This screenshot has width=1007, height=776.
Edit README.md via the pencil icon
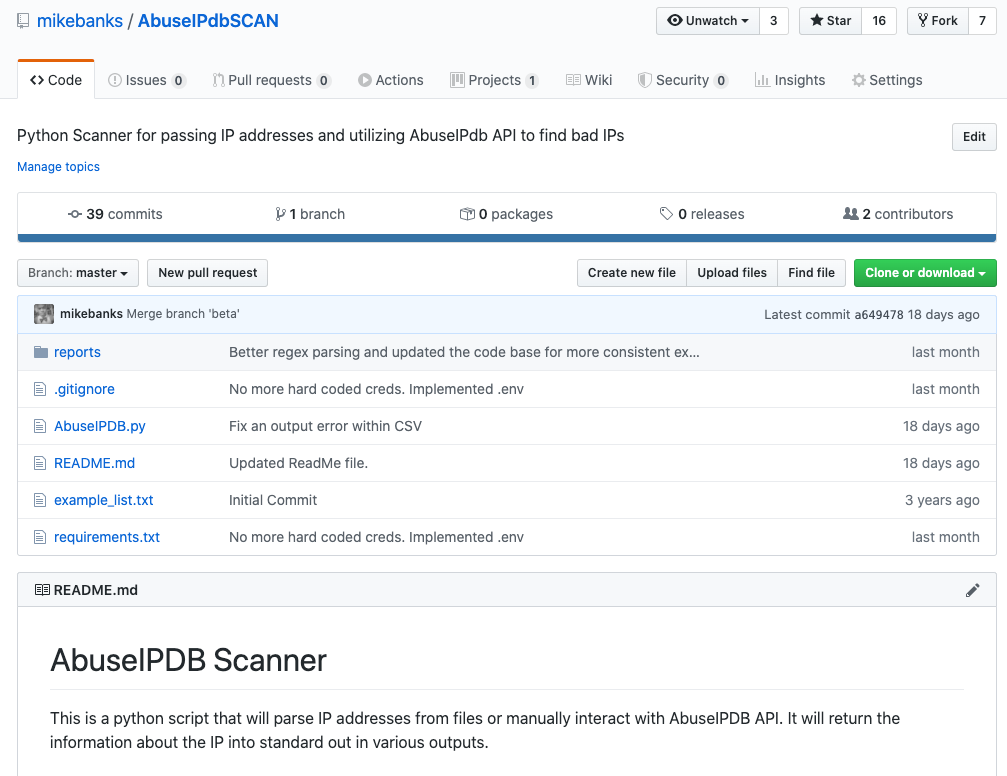(972, 590)
